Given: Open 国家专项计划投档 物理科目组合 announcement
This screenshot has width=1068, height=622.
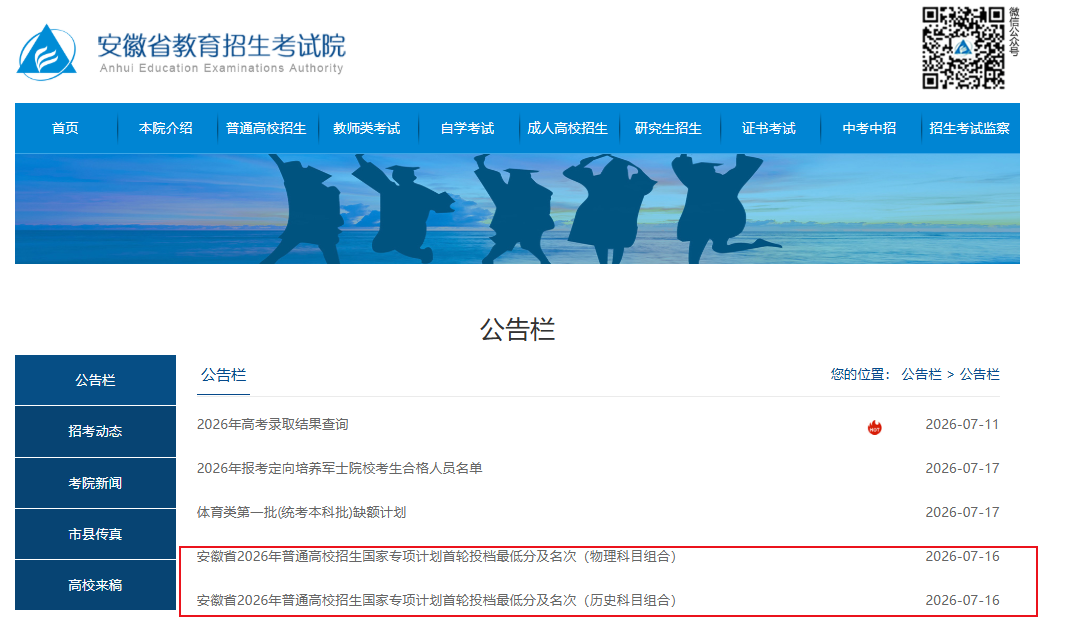Looking at the screenshot, I should pos(437,557).
